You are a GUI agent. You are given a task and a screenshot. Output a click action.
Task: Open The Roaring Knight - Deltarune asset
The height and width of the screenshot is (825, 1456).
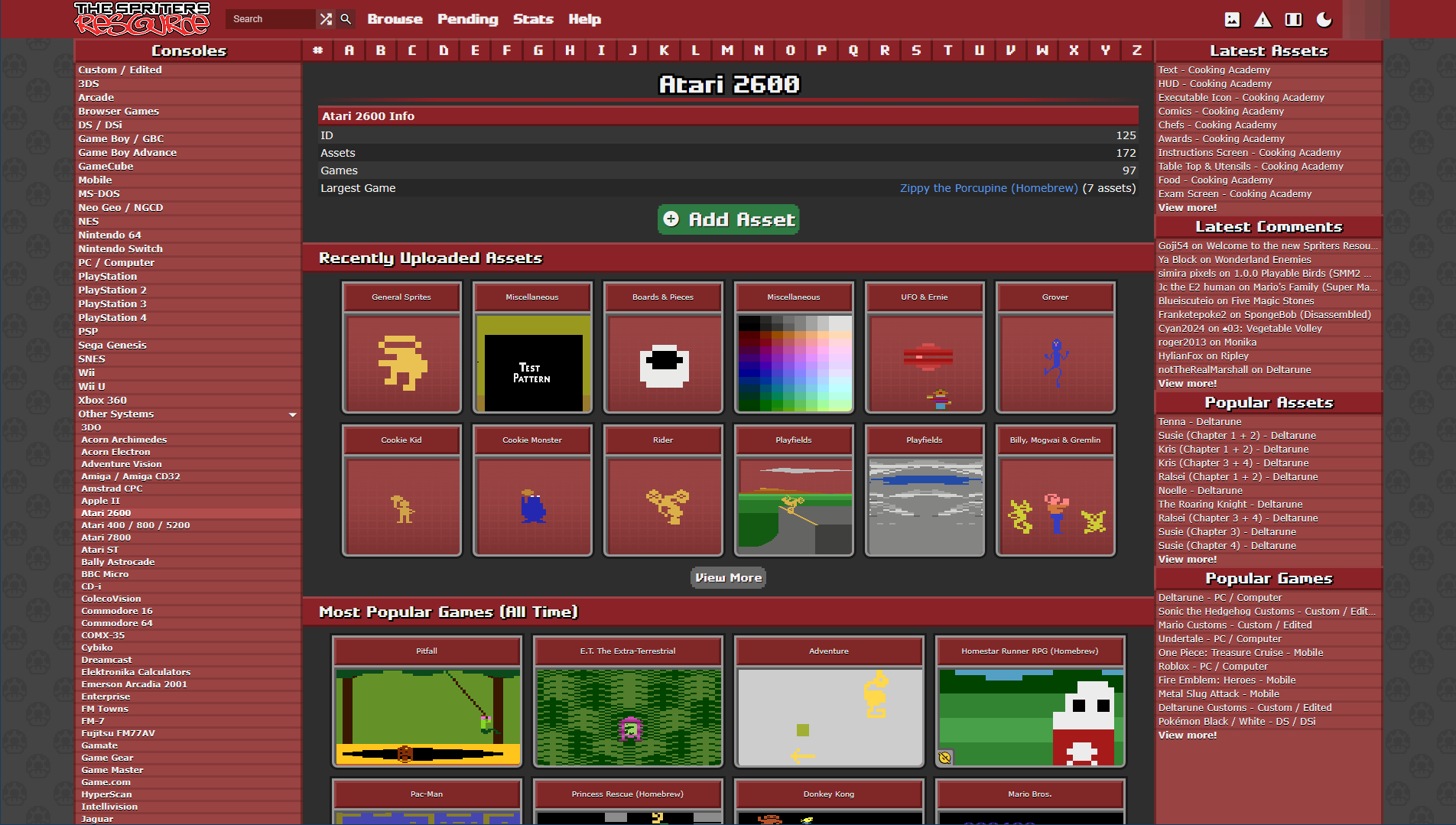click(x=1230, y=504)
